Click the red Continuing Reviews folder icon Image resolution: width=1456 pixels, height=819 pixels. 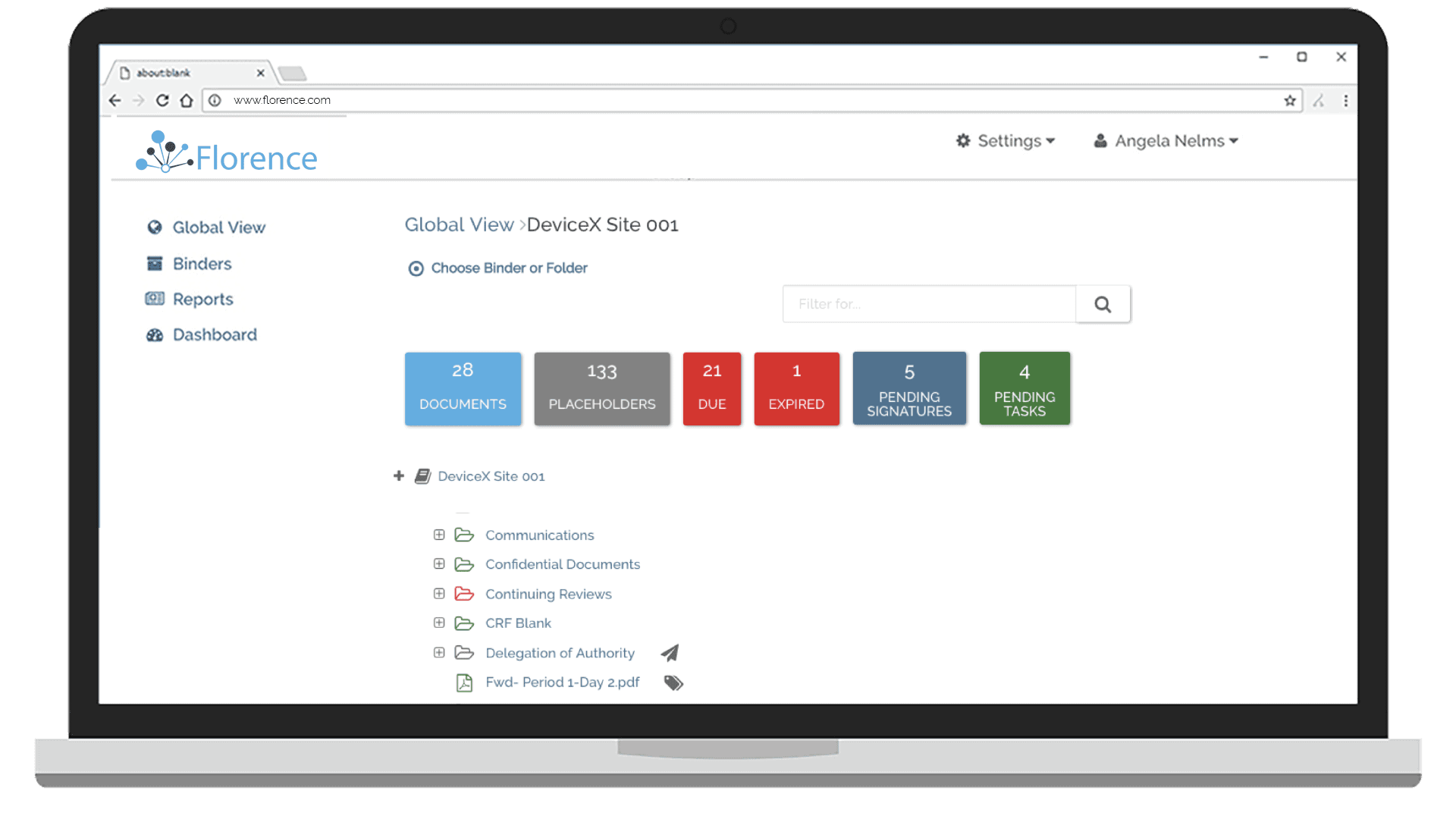point(464,594)
